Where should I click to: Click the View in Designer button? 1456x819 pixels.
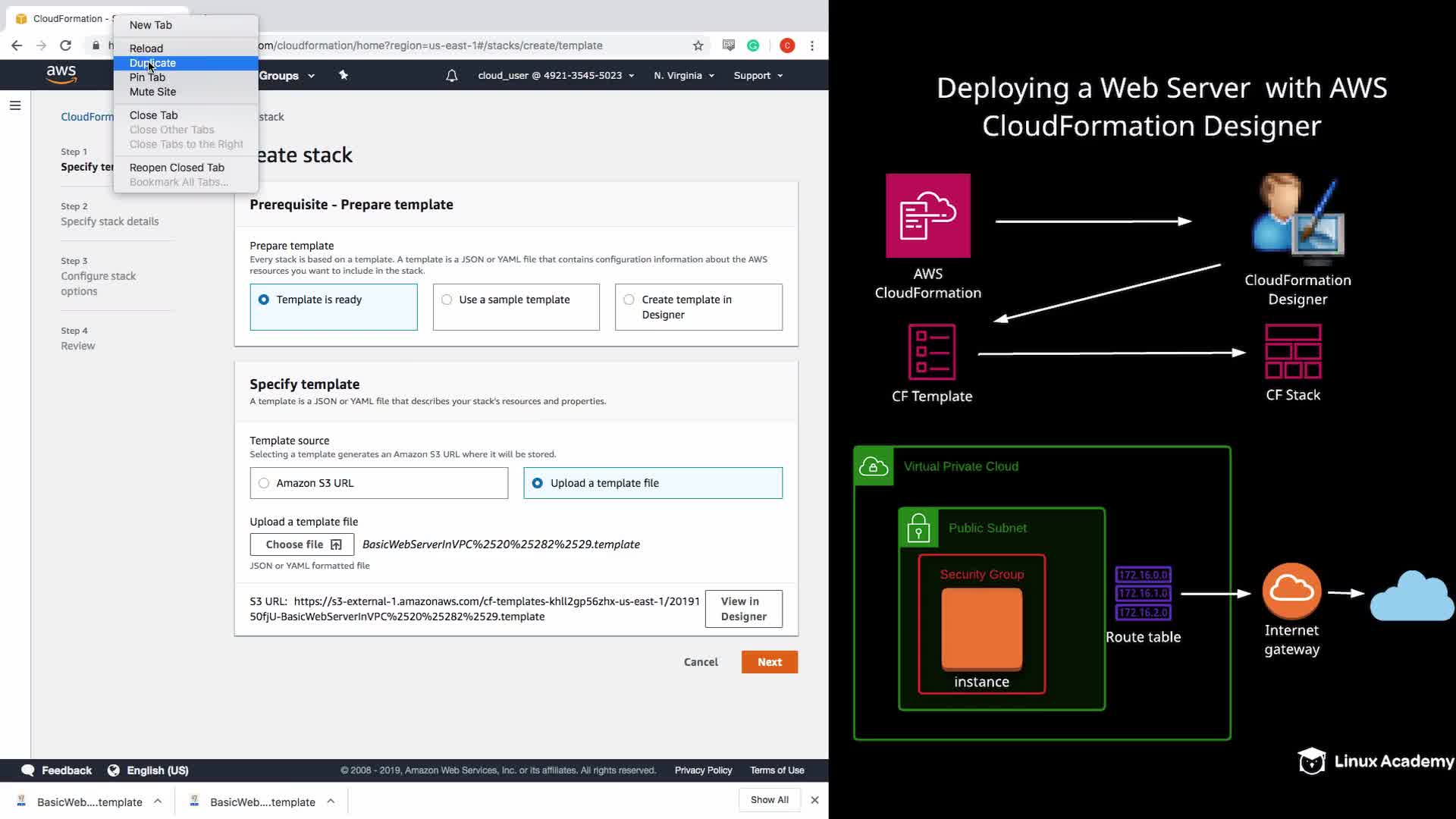tap(743, 609)
